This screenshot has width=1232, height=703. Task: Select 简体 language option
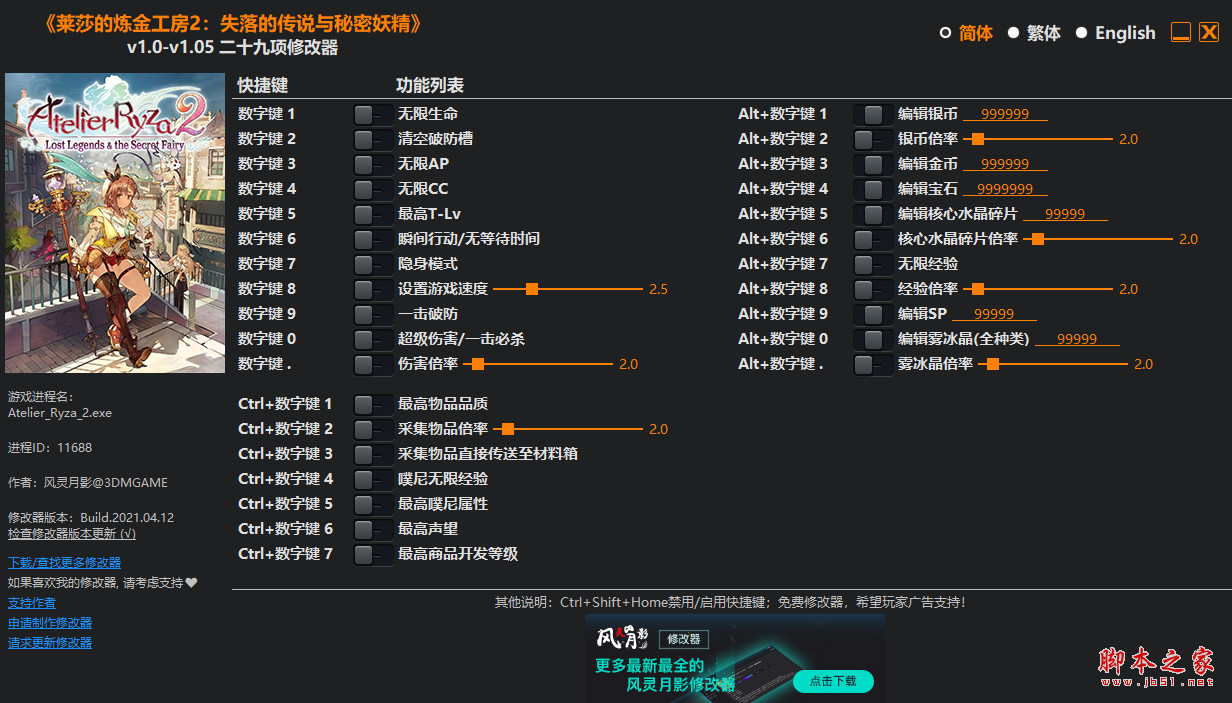click(966, 33)
